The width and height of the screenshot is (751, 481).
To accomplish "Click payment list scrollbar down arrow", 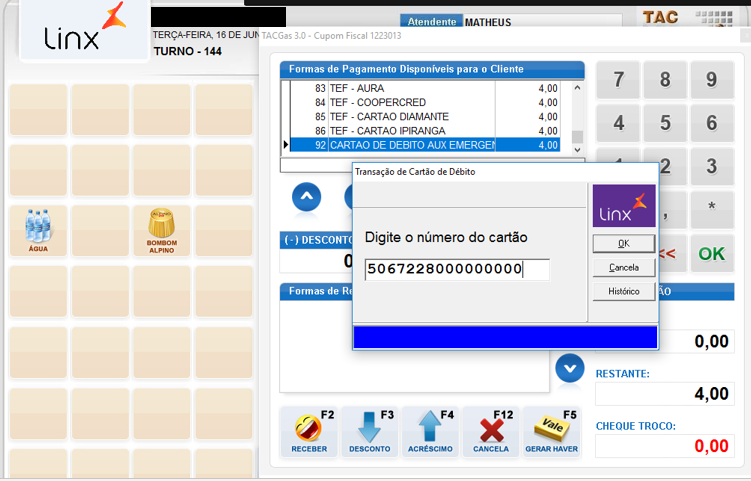I will 577,150.
